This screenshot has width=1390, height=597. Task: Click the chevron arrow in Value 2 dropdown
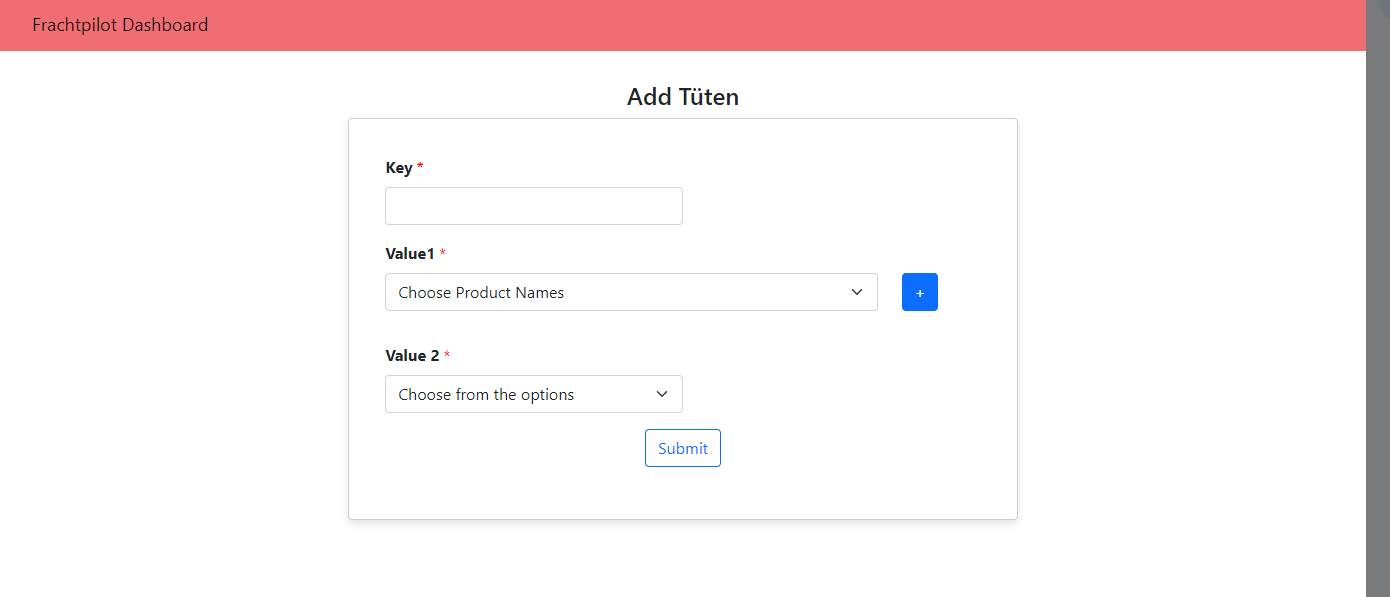[x=662, y=394]
